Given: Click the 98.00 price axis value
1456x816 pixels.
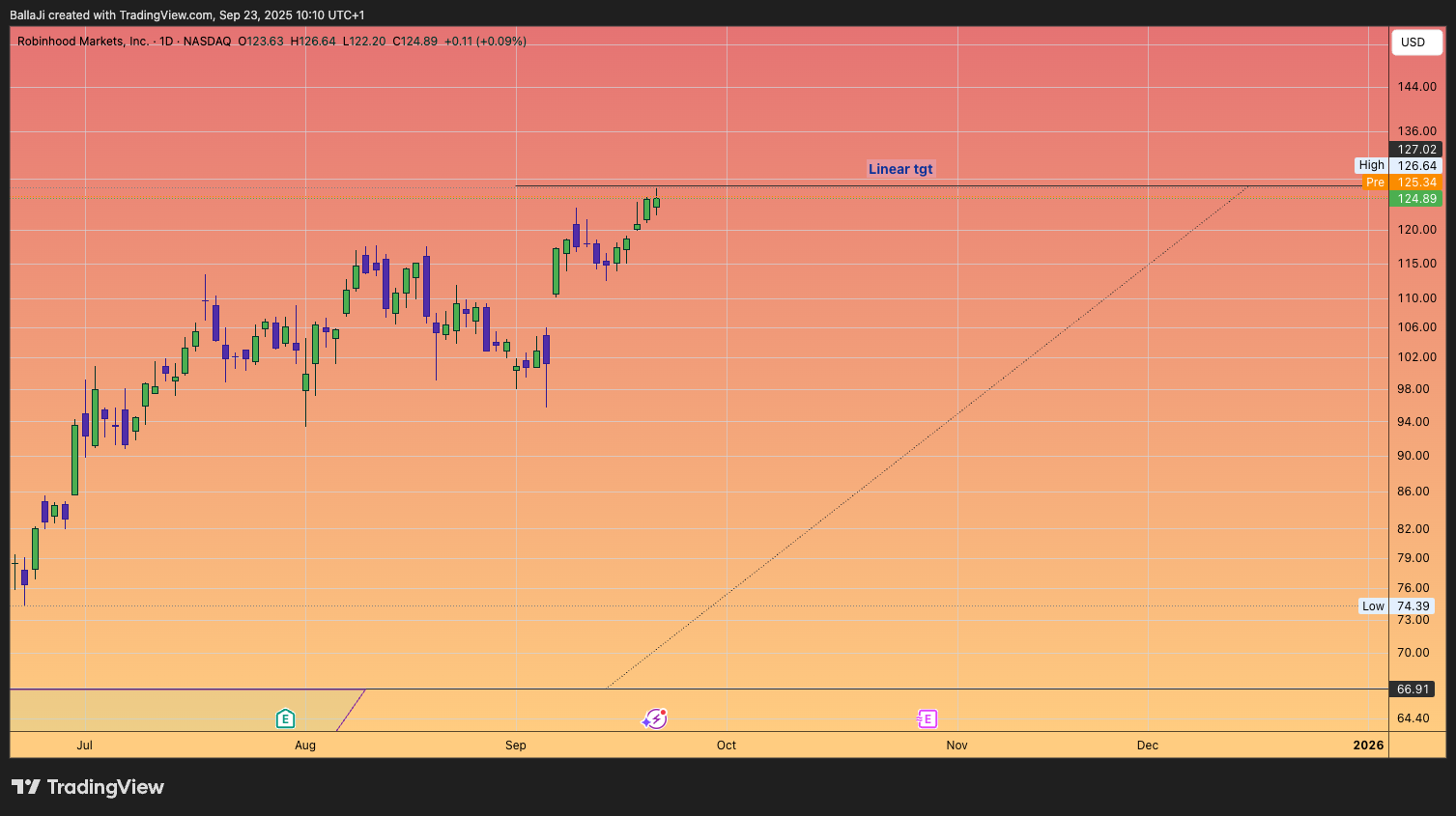Looking at the screenshot, I should click(1413, 389).
